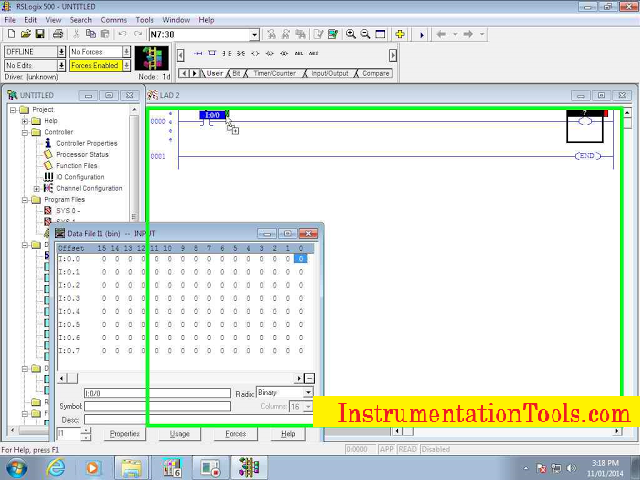Image resolution: width=640 pixels, height=480 pixels.
Task: Insert the ABL instruction
Action: click(299, 53)
